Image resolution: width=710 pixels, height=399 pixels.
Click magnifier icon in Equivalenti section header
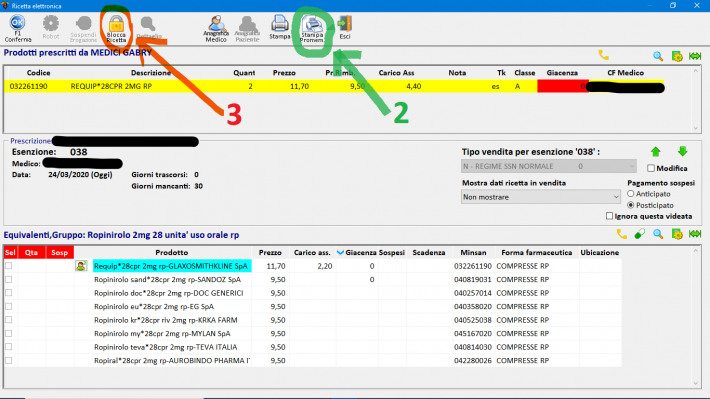658,234
